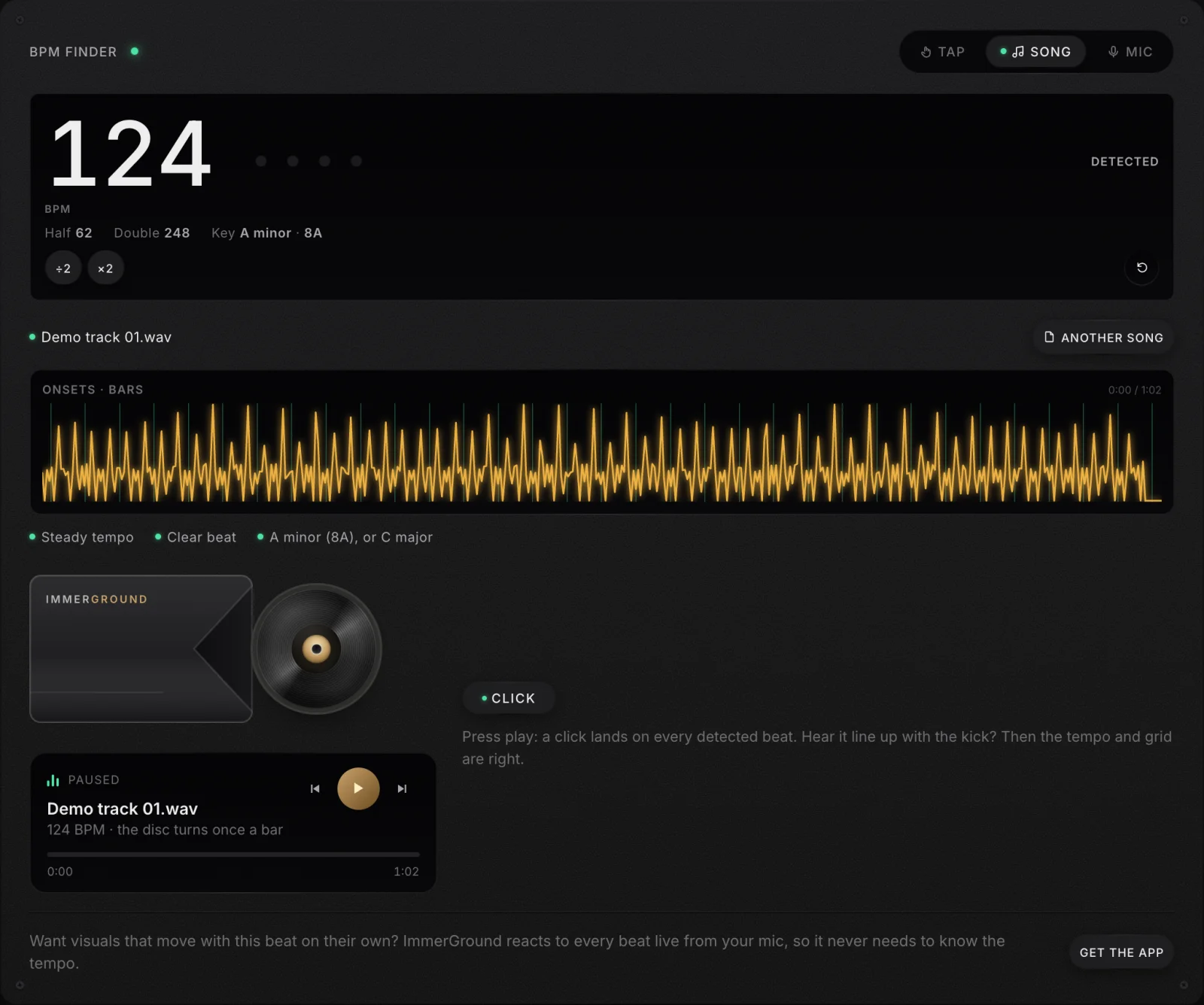This screenshot has width=1204, height=1005.
Task: Play the demo track
Action: tap(358, 788)
